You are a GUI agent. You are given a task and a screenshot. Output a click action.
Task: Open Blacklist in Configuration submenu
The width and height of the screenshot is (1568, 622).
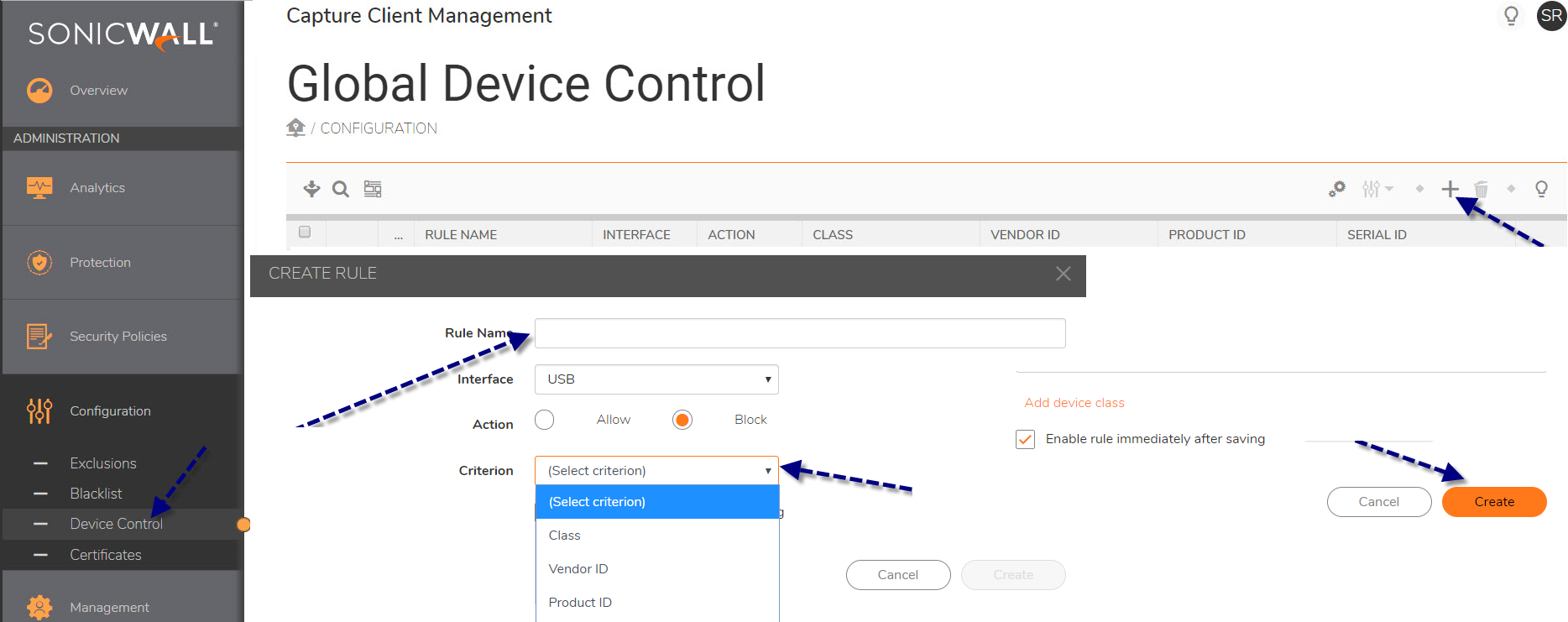tap(96, 494)
